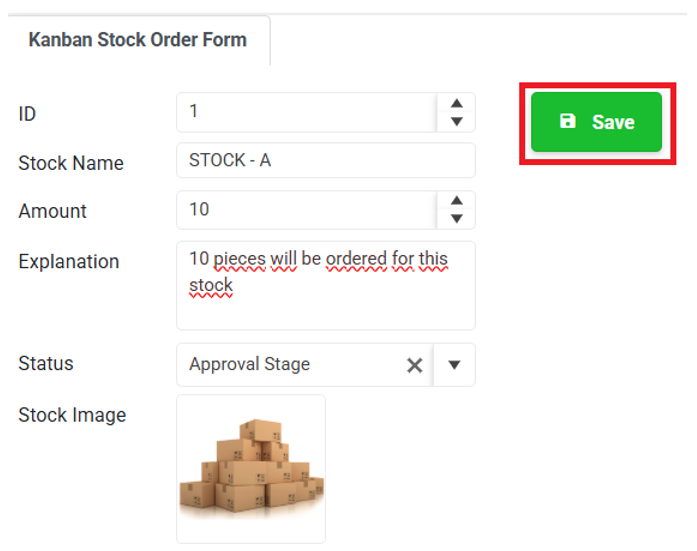
Task: Decrease the ID value with the down arrow
Action: tap(457, 121)
